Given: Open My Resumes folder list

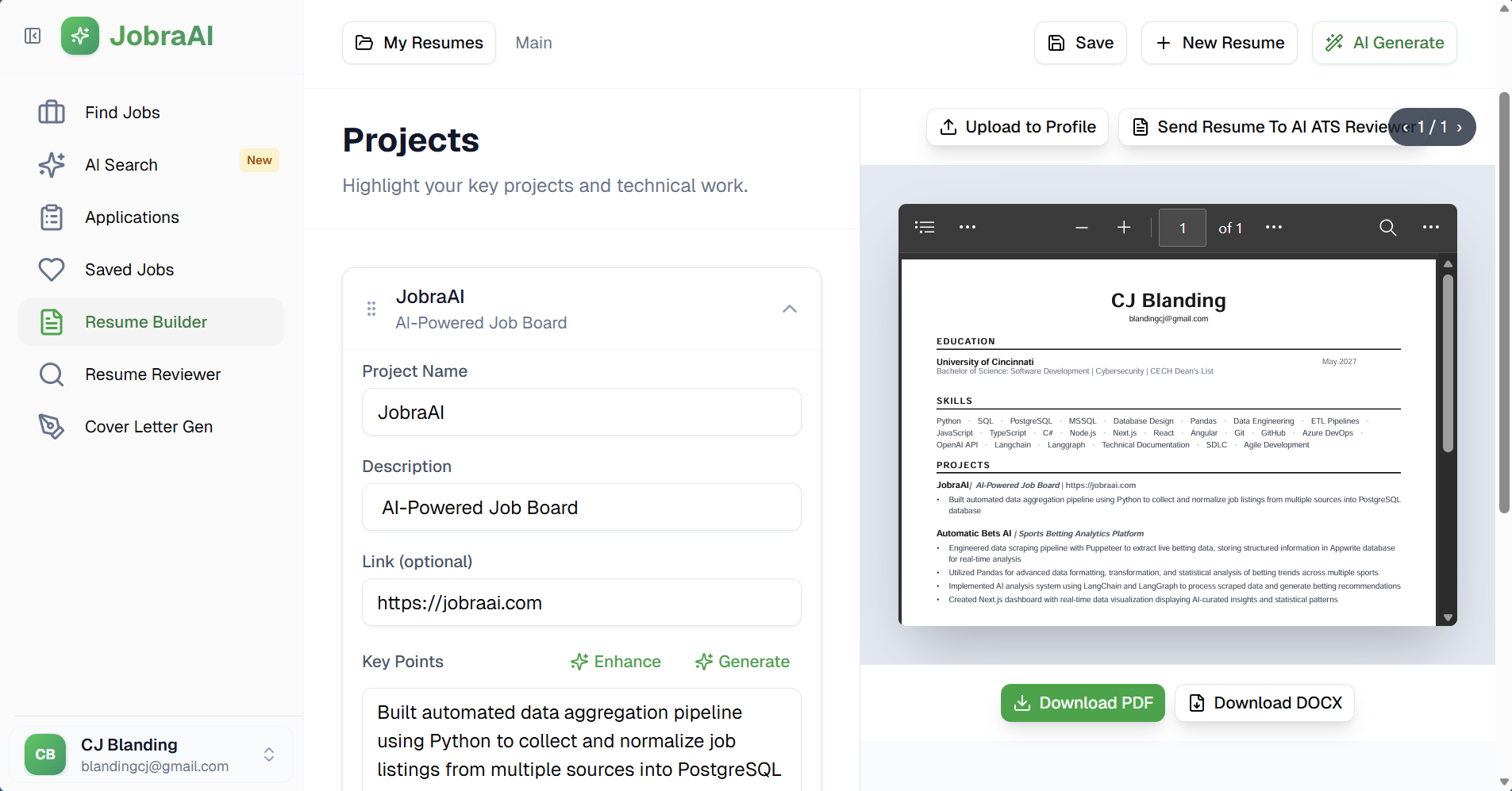Looking at the screenshot, I should (419, 43).
